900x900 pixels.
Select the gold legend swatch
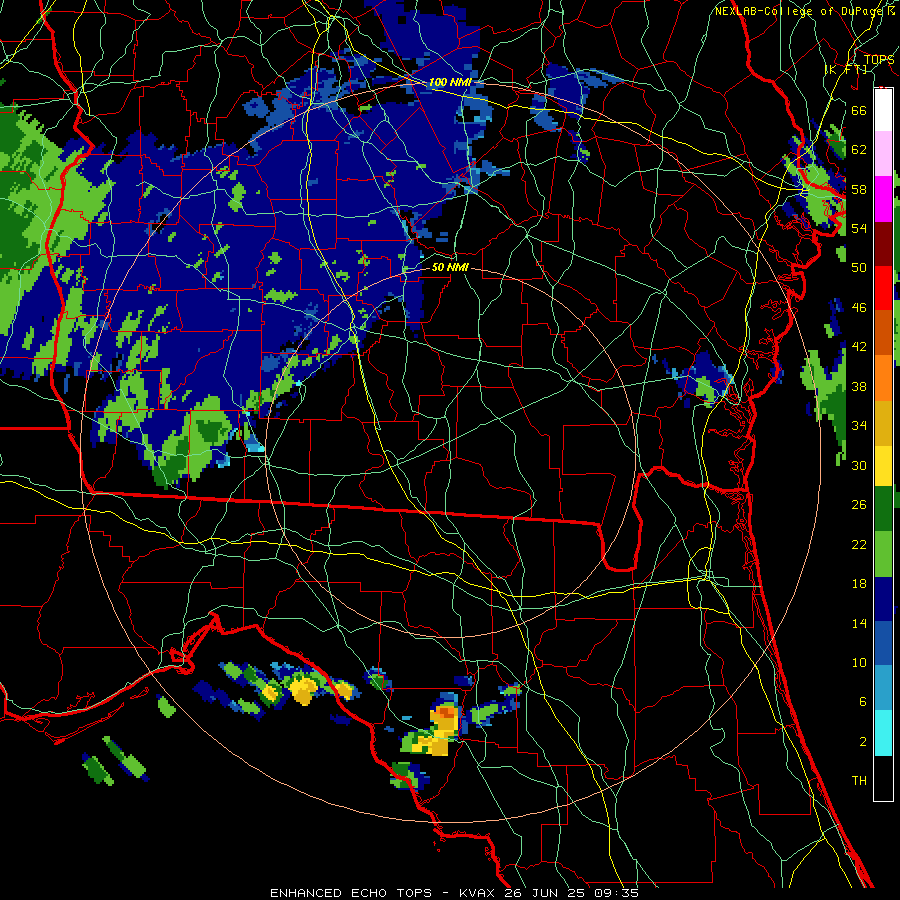(x=883, y=423)
